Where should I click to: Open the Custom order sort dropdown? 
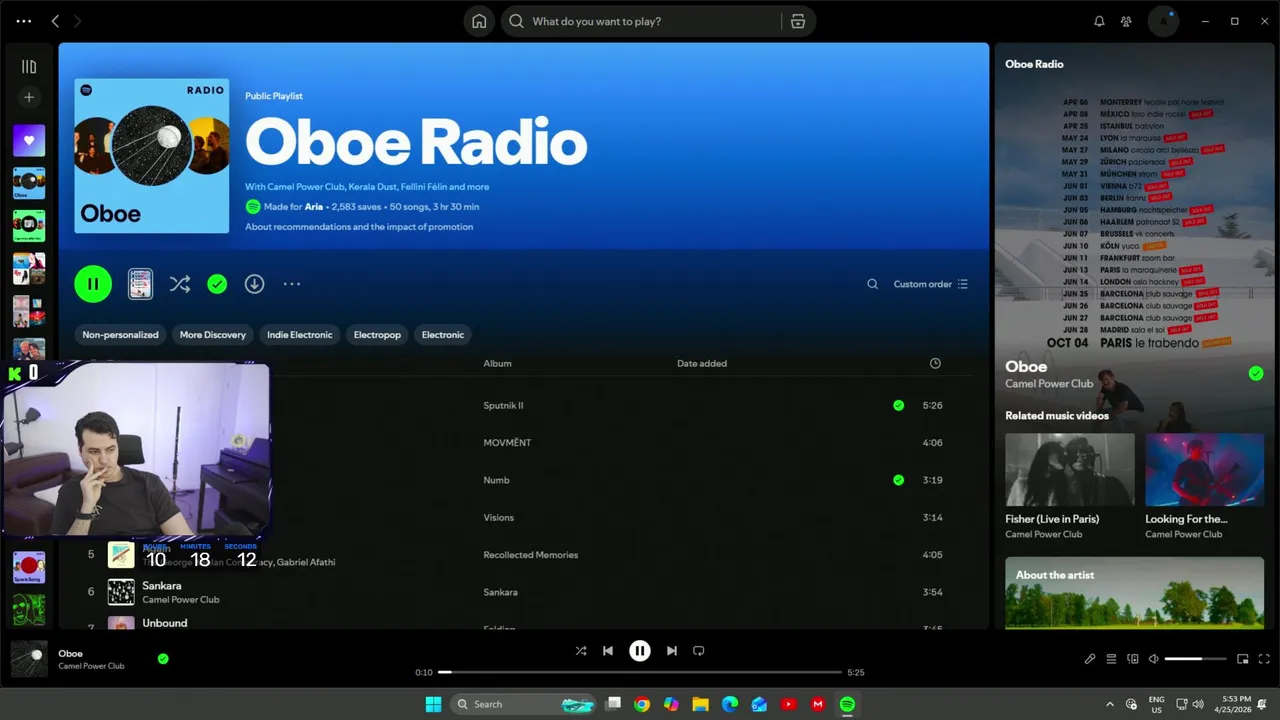pyautogui.click(x=931, y=284)
